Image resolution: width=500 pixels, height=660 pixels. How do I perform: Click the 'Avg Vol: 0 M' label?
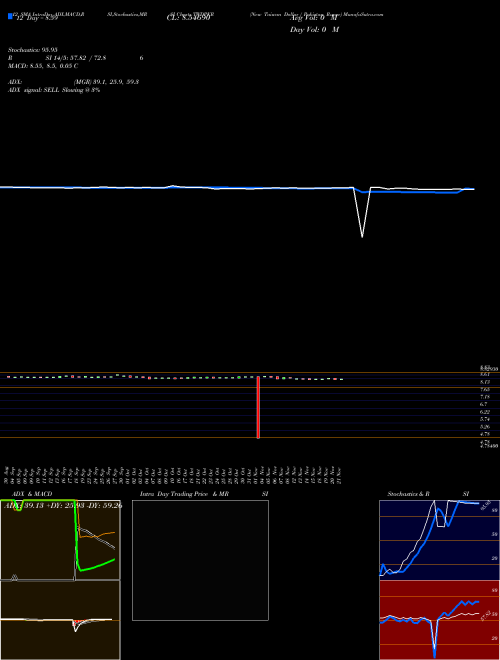coord(314,18)
